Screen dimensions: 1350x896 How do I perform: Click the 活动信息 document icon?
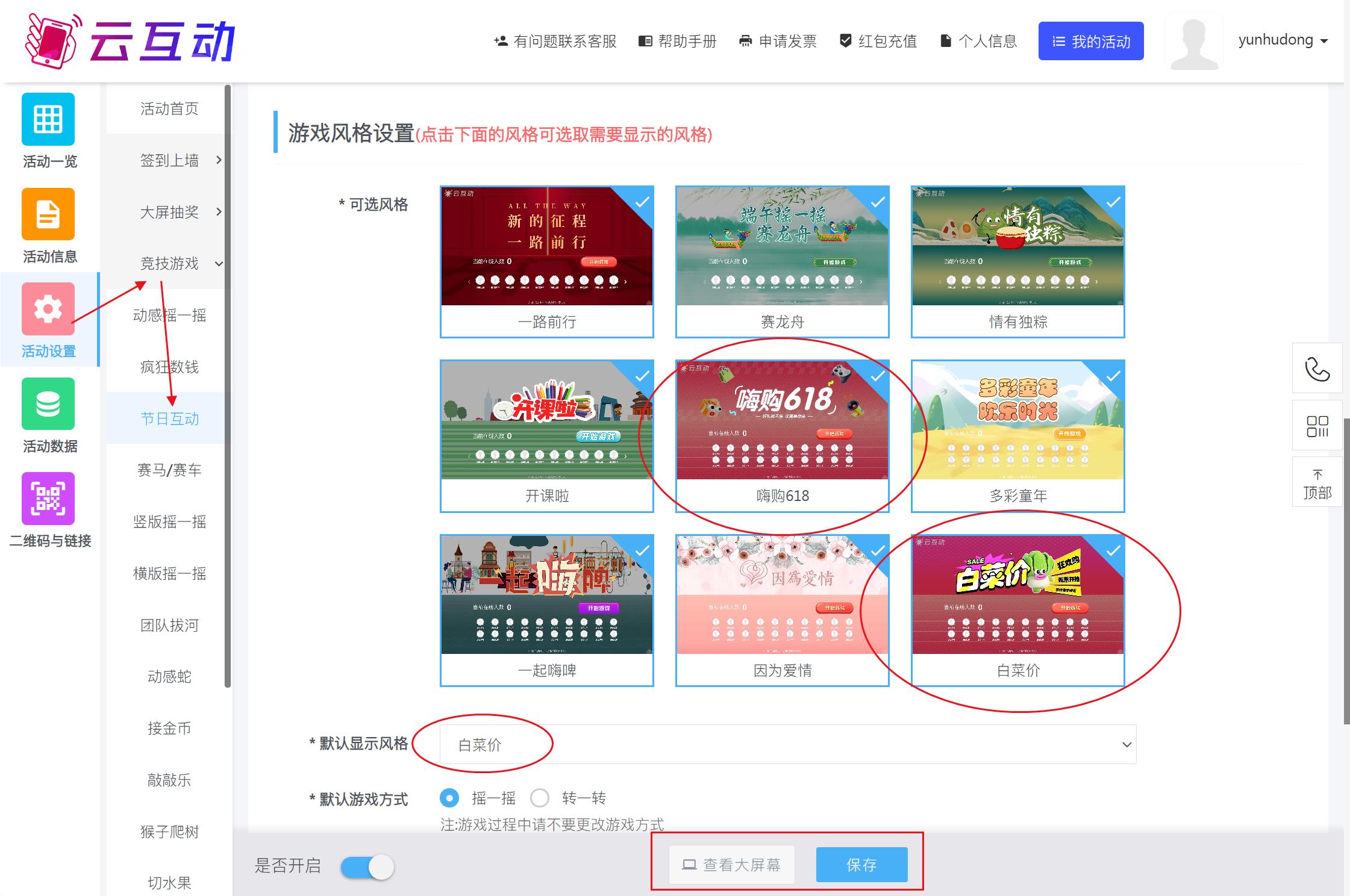coord(48,214)
